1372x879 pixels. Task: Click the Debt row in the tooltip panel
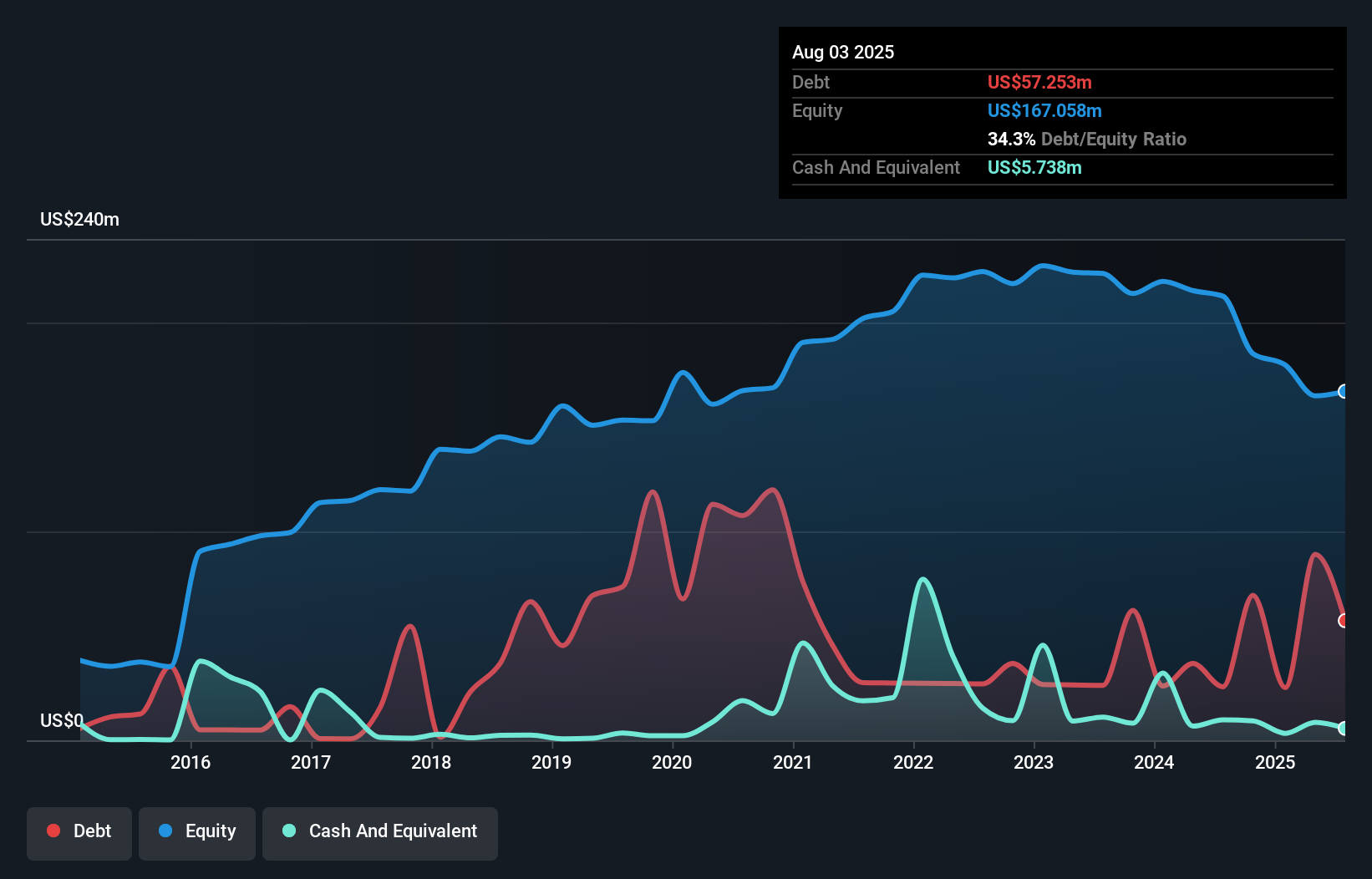919,82
